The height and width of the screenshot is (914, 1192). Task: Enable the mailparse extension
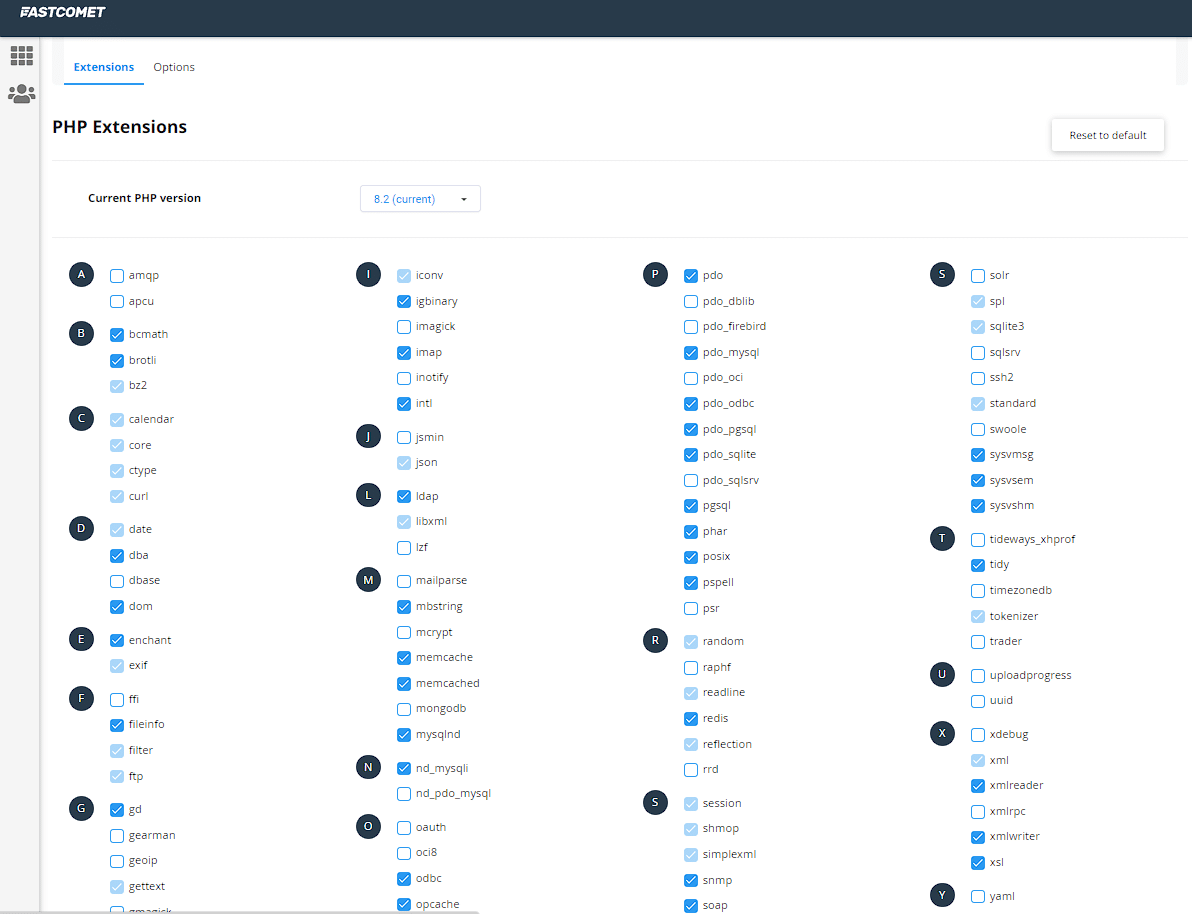click(404, 581)
